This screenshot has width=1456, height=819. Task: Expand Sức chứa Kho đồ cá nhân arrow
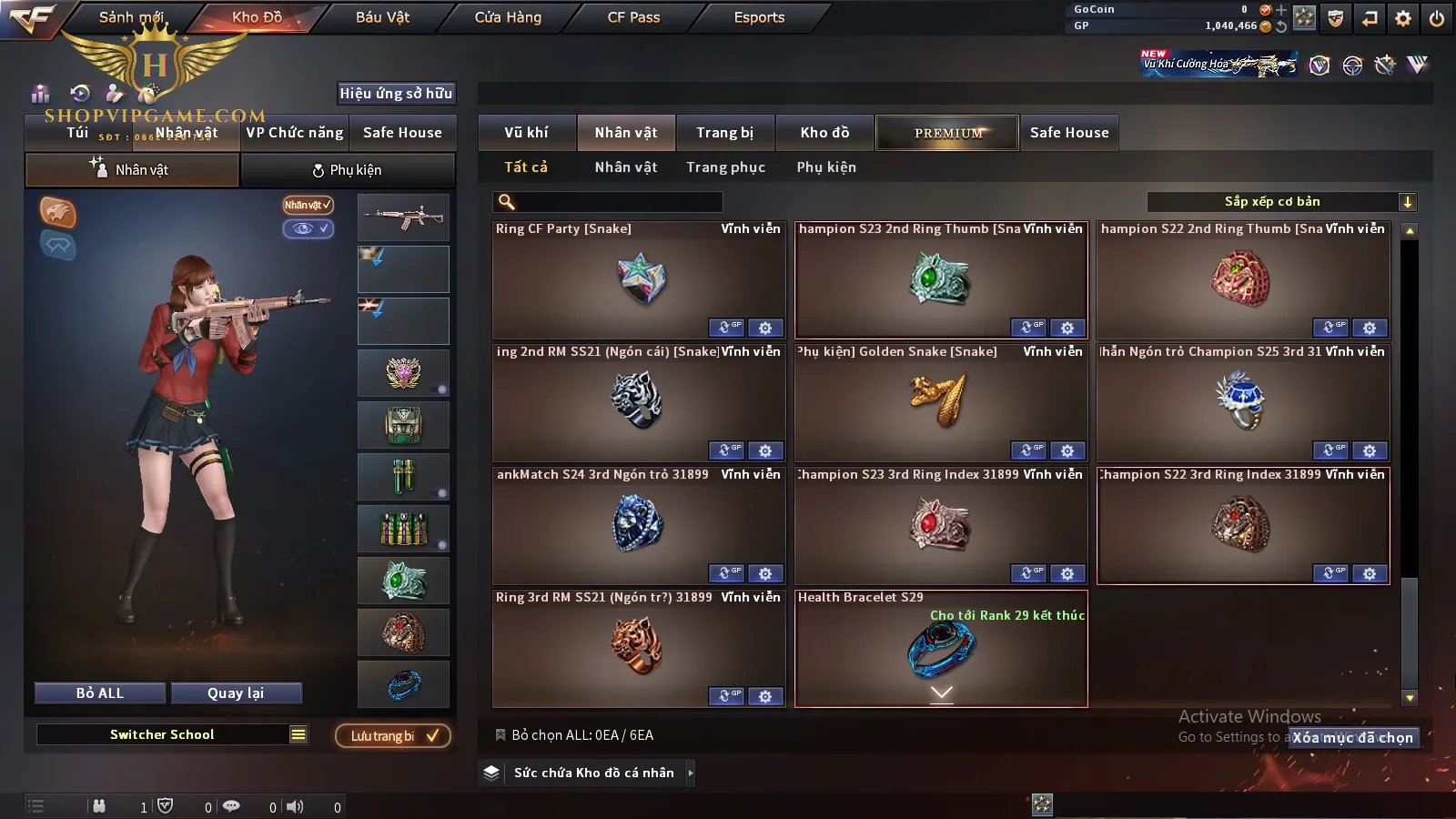691,773
